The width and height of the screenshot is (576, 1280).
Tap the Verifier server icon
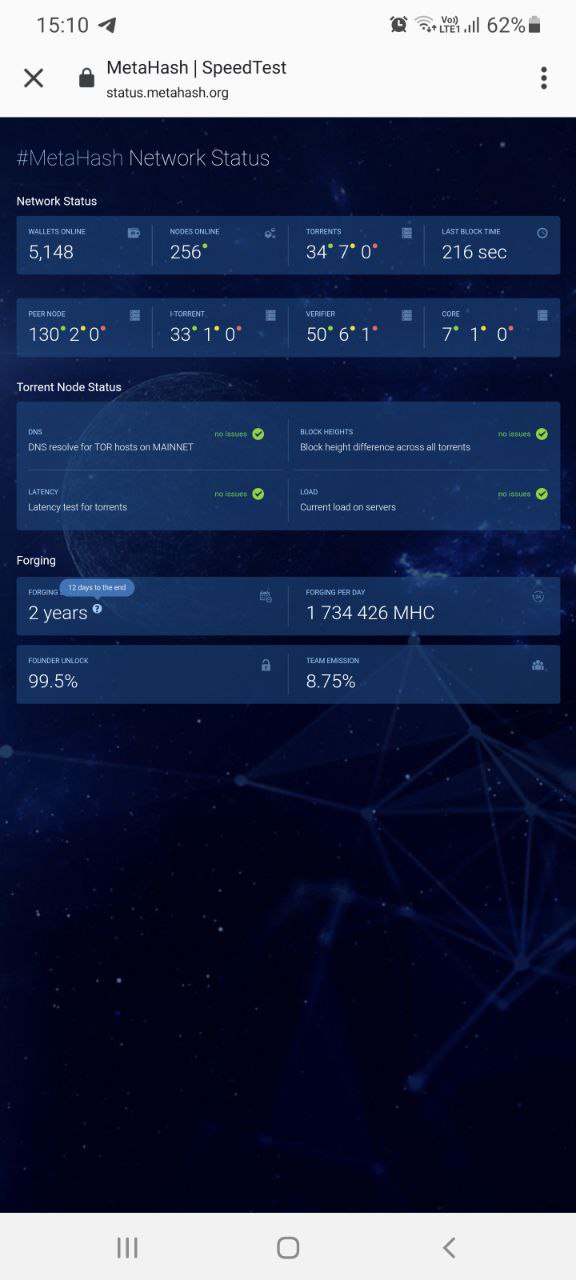407,315
